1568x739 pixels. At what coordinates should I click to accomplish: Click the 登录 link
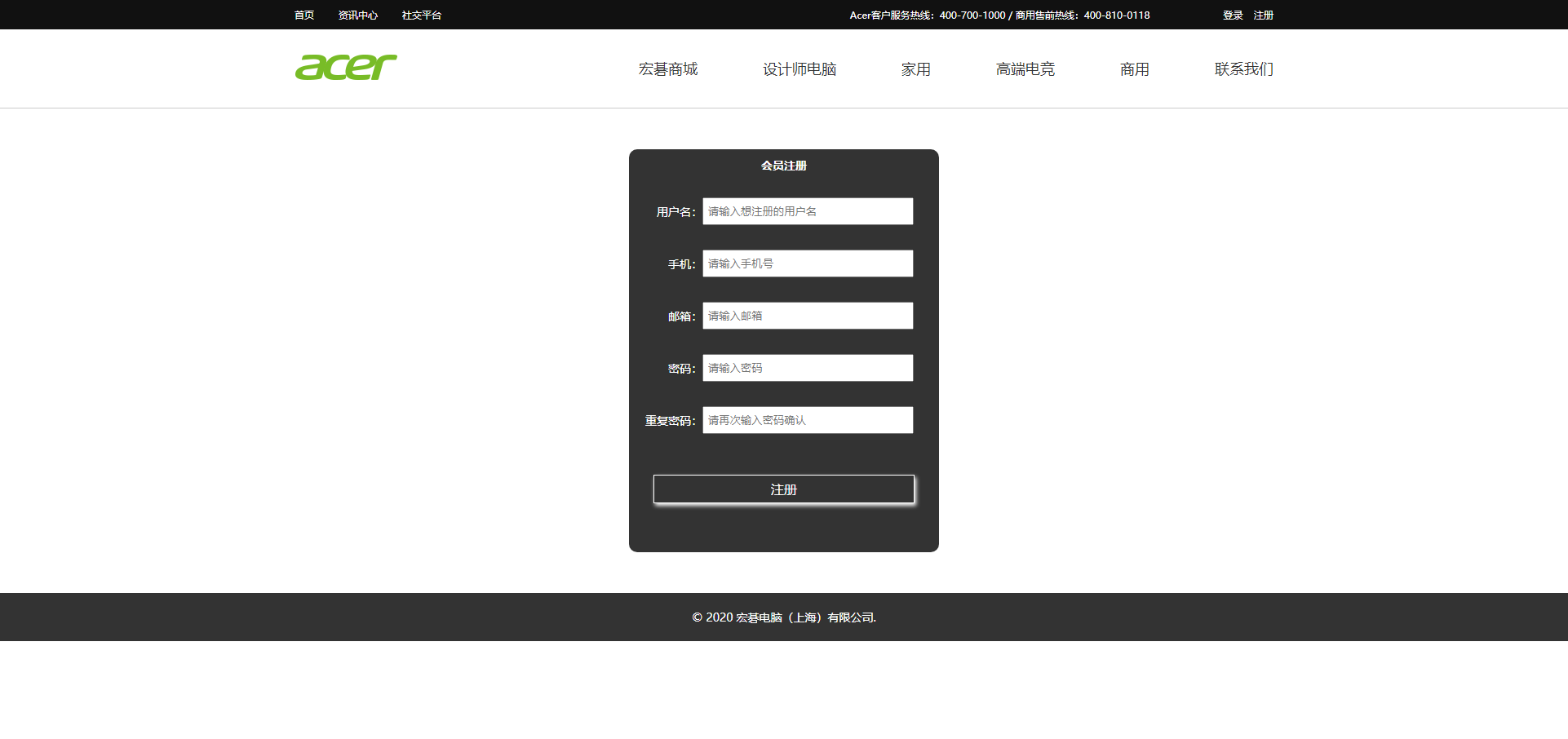click(1233, 15)
